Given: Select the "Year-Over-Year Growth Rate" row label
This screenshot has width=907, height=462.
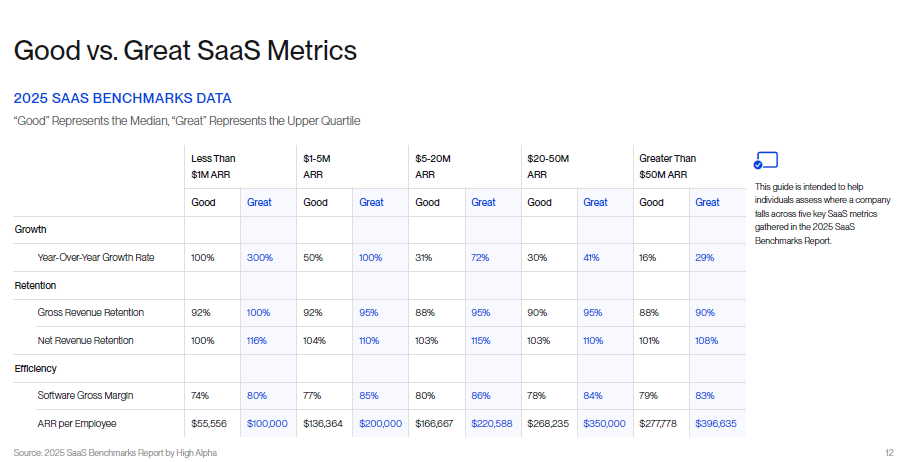Looking at the screenshot, I should tap(96, 258).
